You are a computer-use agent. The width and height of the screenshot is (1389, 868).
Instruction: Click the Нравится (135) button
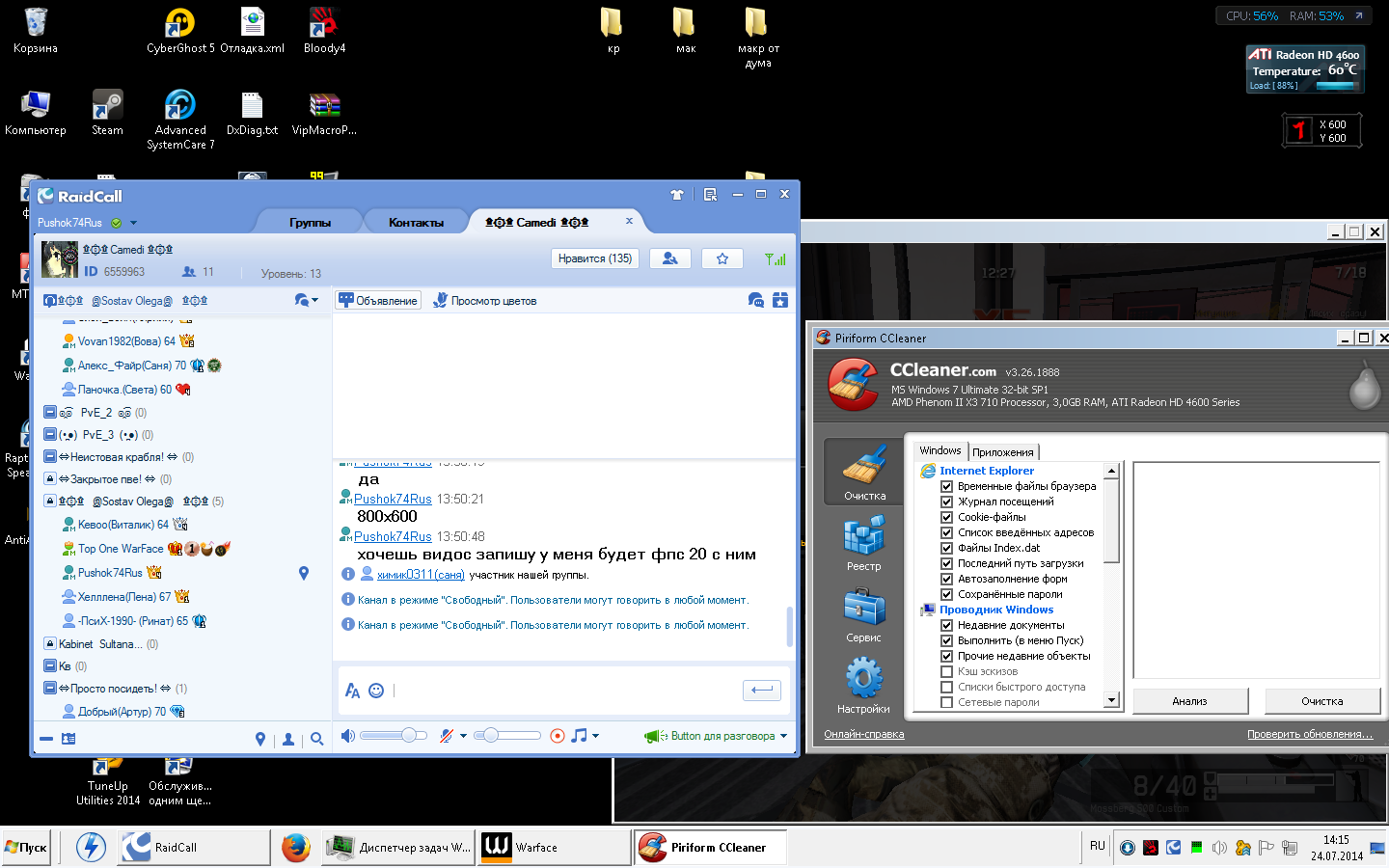tap(595, 258)
